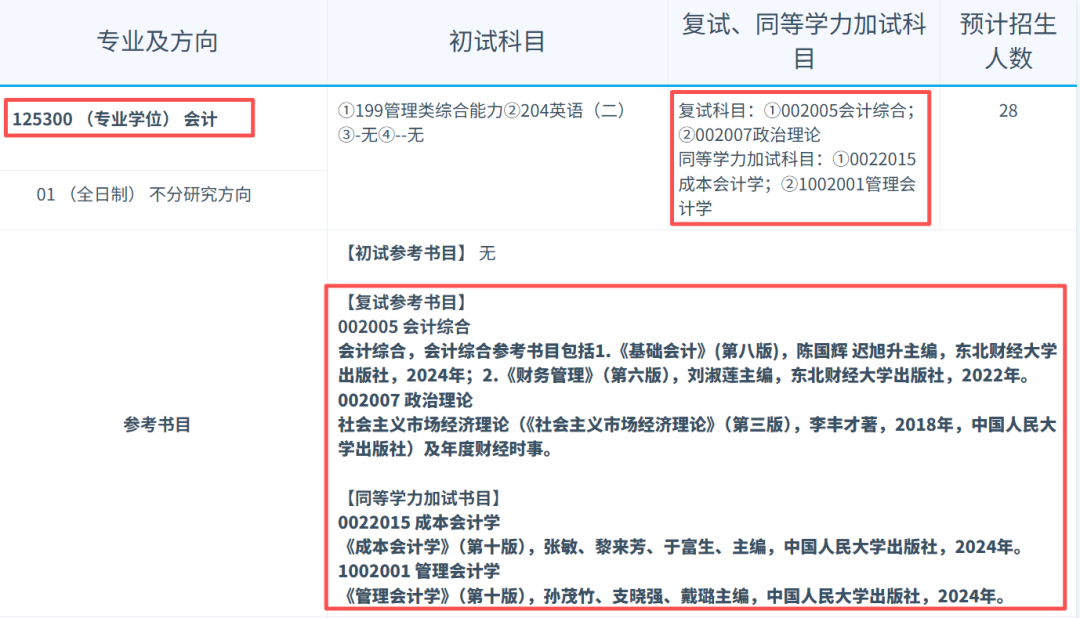
Task: Select the 125300（专业学位）会计 program entry
Action: tap(116, 118)
